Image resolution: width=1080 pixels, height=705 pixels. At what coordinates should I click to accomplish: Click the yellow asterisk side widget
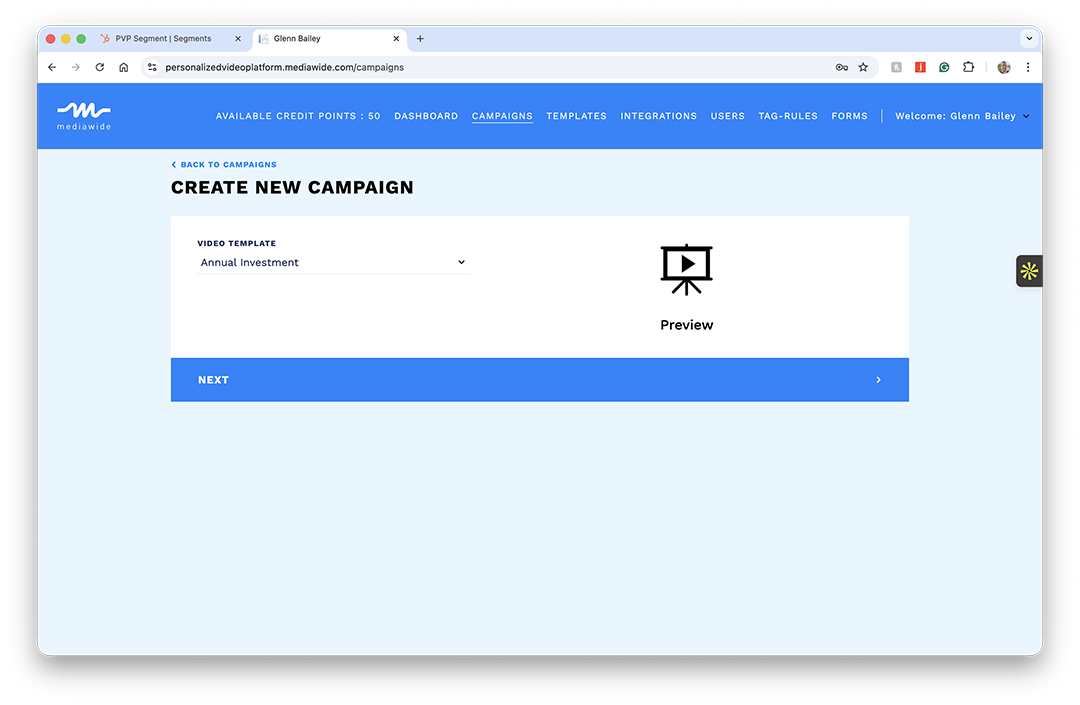click(1029, 271)
